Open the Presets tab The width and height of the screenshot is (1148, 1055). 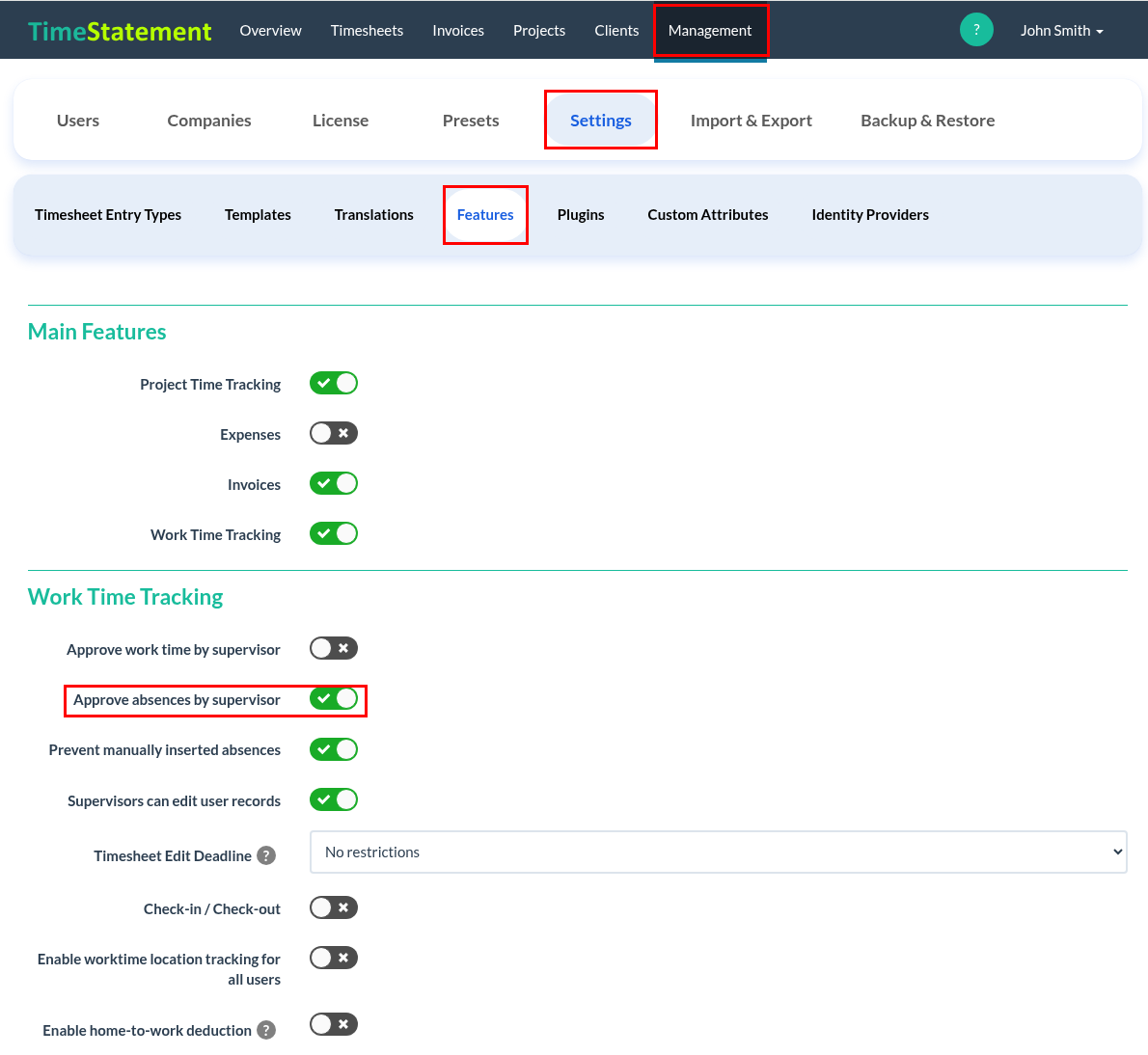tap(471, 121)
